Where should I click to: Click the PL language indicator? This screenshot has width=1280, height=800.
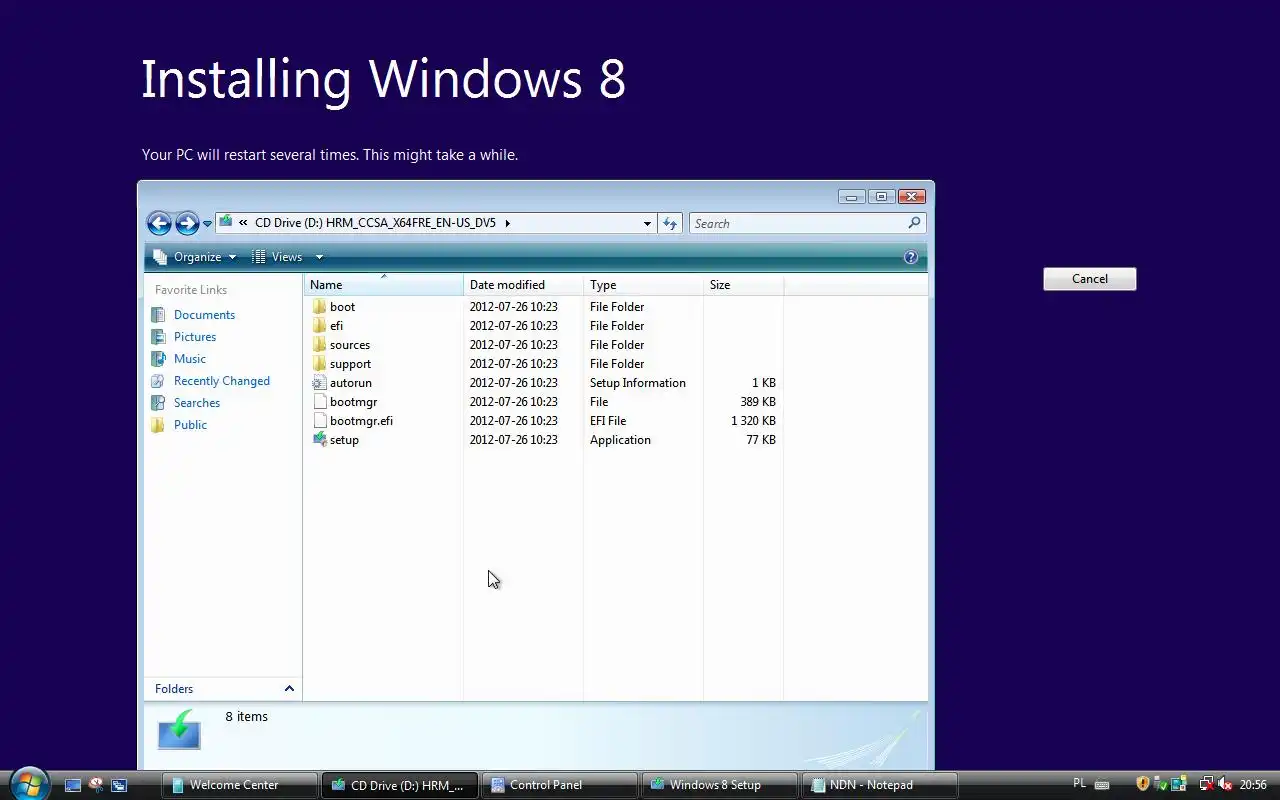[x=1079, y=784]
